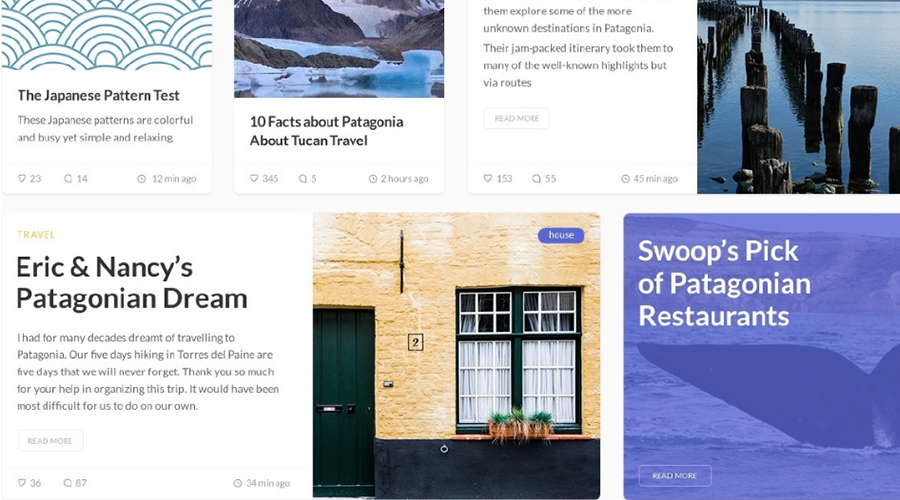Click the yellow house with green door photo
The image size is (900, 500).
(x=456, y=355)
